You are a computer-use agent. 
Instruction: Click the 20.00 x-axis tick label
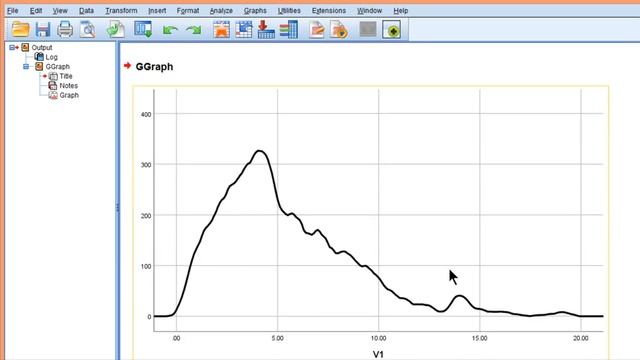[581, 338]
